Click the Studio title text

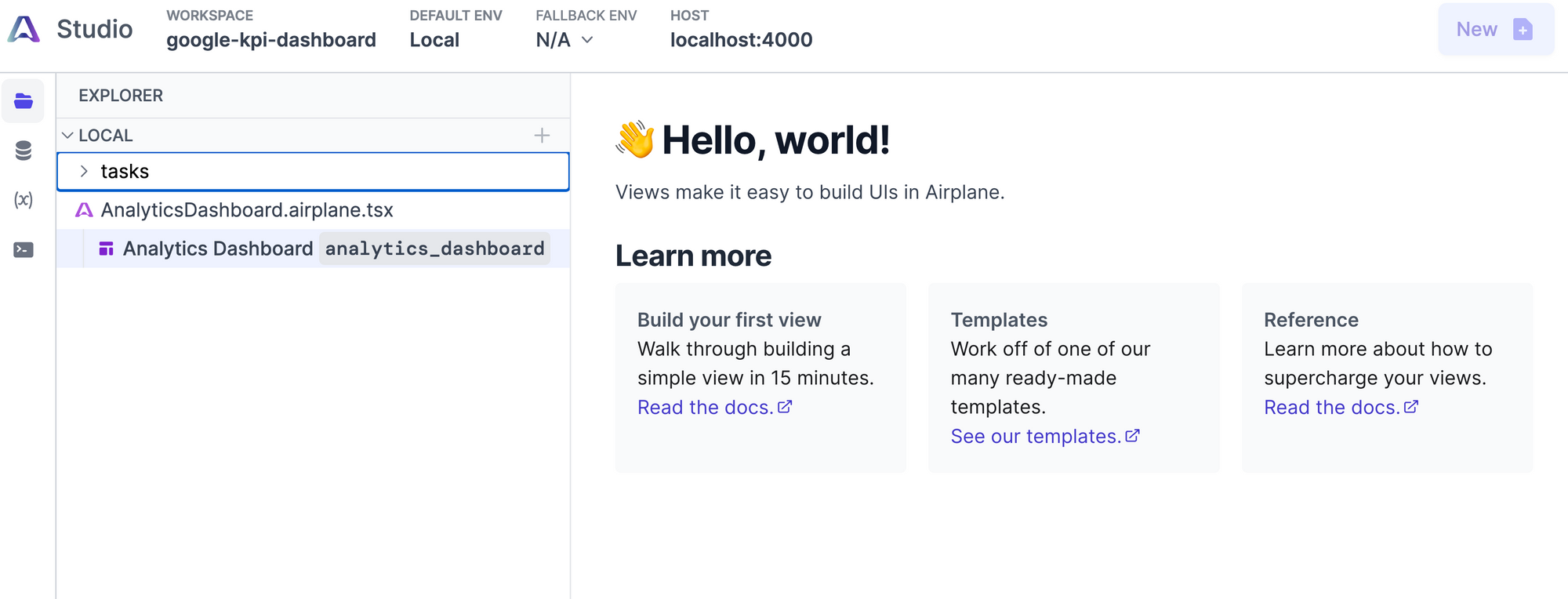tap(95, 29)
